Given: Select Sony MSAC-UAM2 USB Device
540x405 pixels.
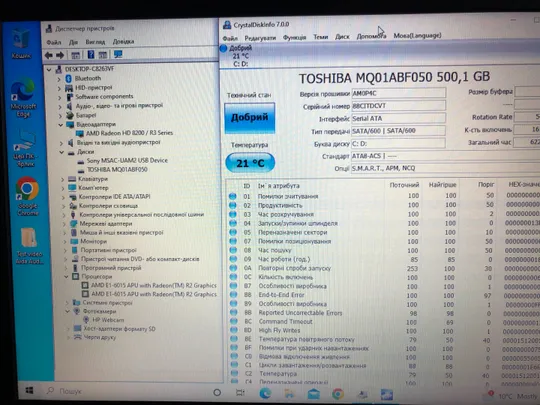Looking at the screenshot, I should [127, 160].
